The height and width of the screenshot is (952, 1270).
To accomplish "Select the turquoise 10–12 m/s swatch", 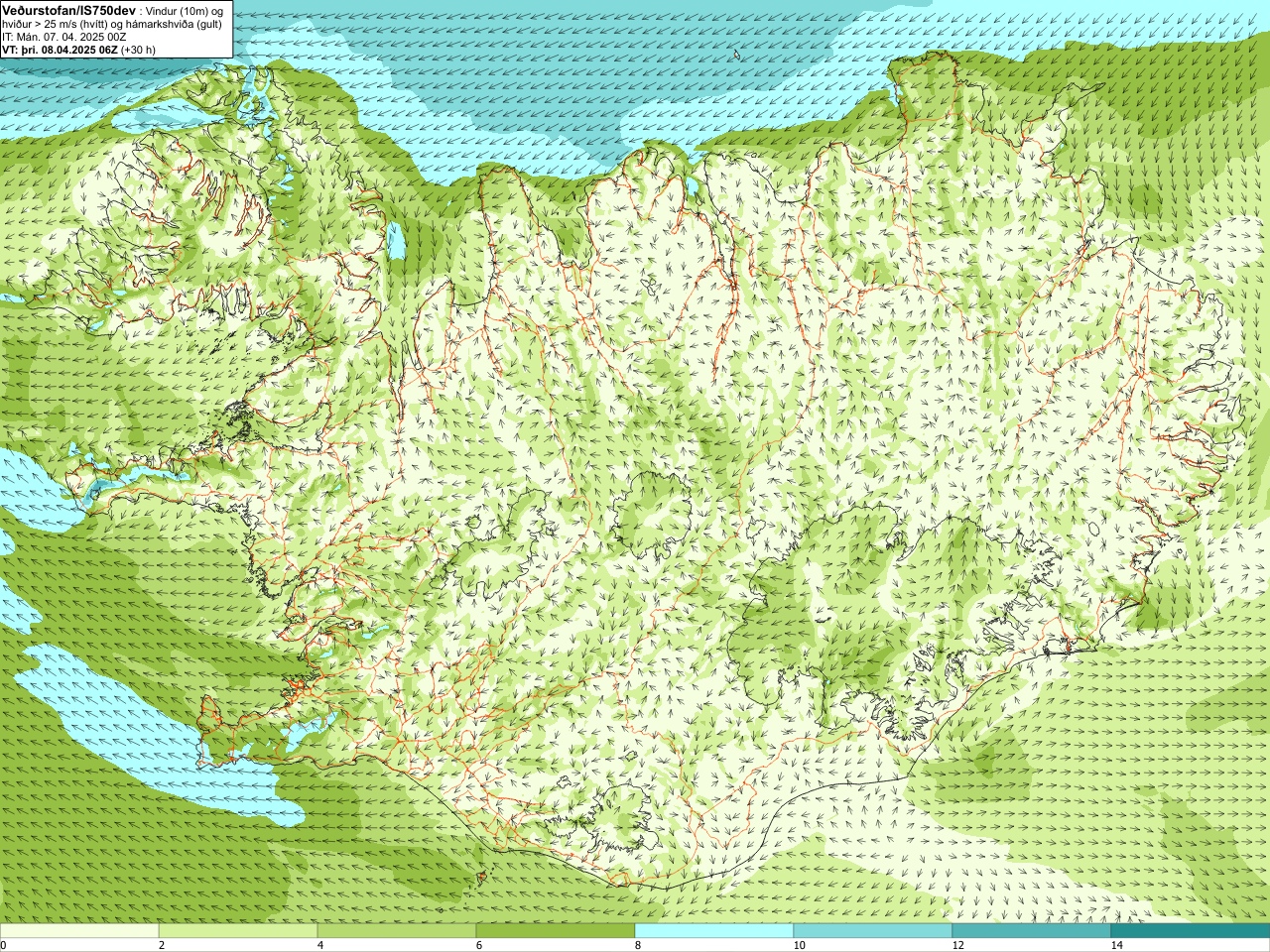I will pos(873,931).
